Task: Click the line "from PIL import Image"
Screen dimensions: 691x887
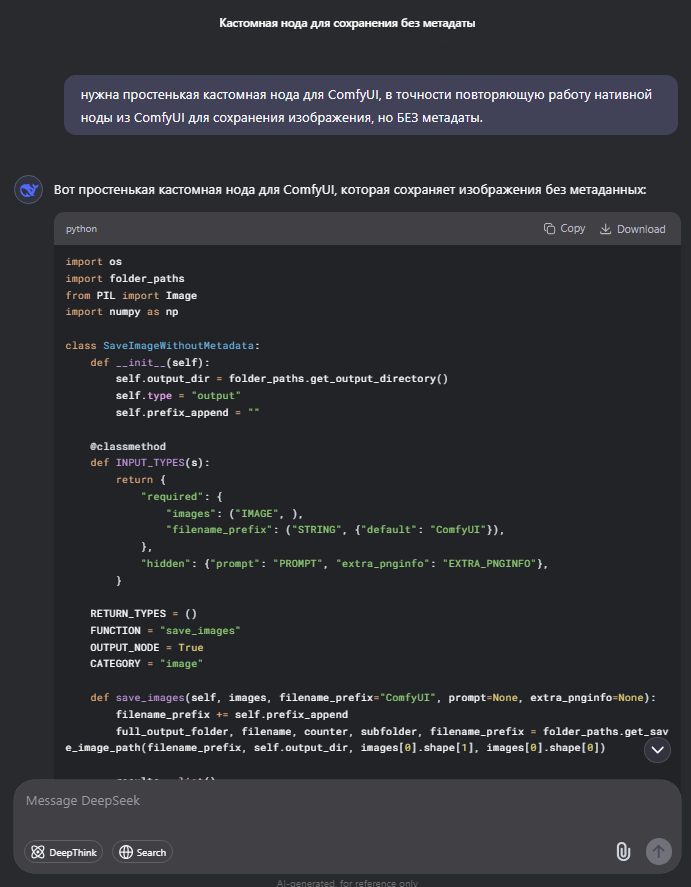Action: [131, 295]
